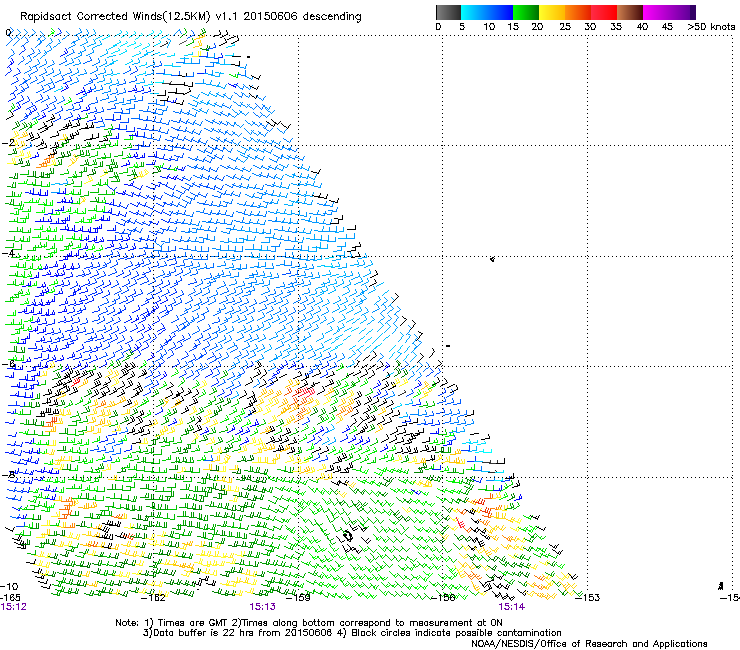
Task: Click the red 30-35 knots legend segment
Action: [x=604, y=12]
